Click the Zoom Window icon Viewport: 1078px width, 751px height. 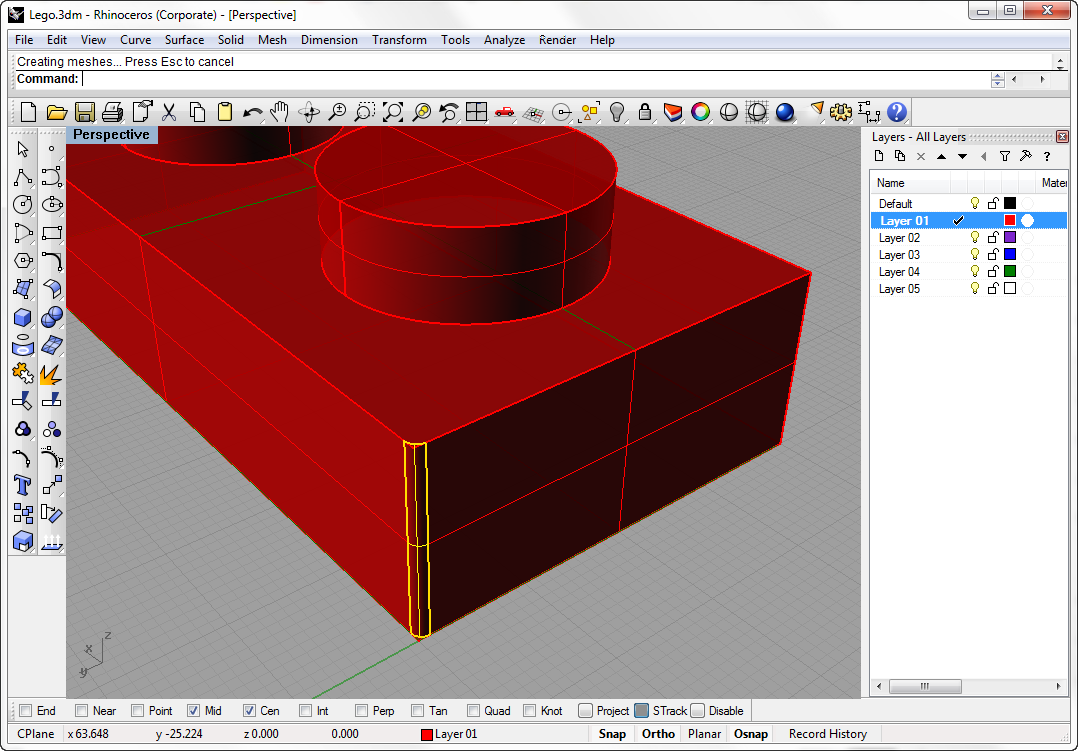pos(364,112)
